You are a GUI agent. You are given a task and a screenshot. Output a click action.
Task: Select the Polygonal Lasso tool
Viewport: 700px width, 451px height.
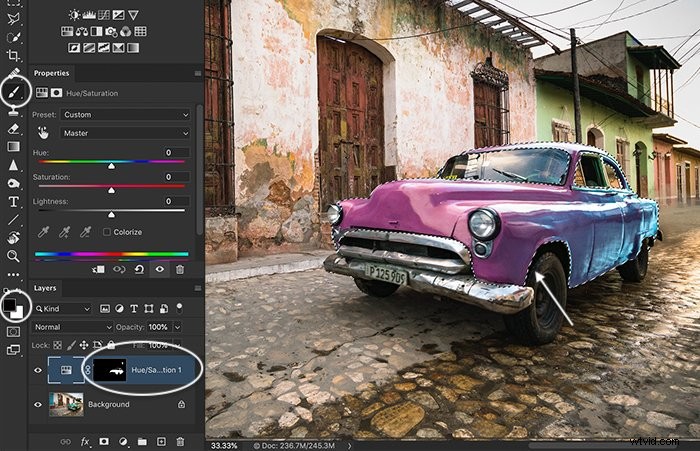13,19
